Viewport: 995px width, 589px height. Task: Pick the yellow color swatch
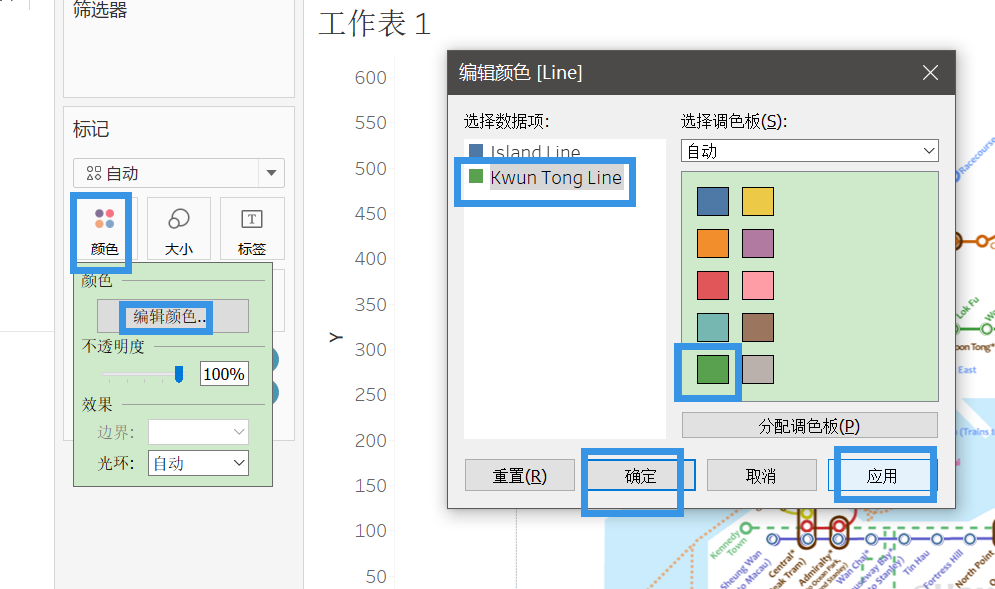pos(758,201)
